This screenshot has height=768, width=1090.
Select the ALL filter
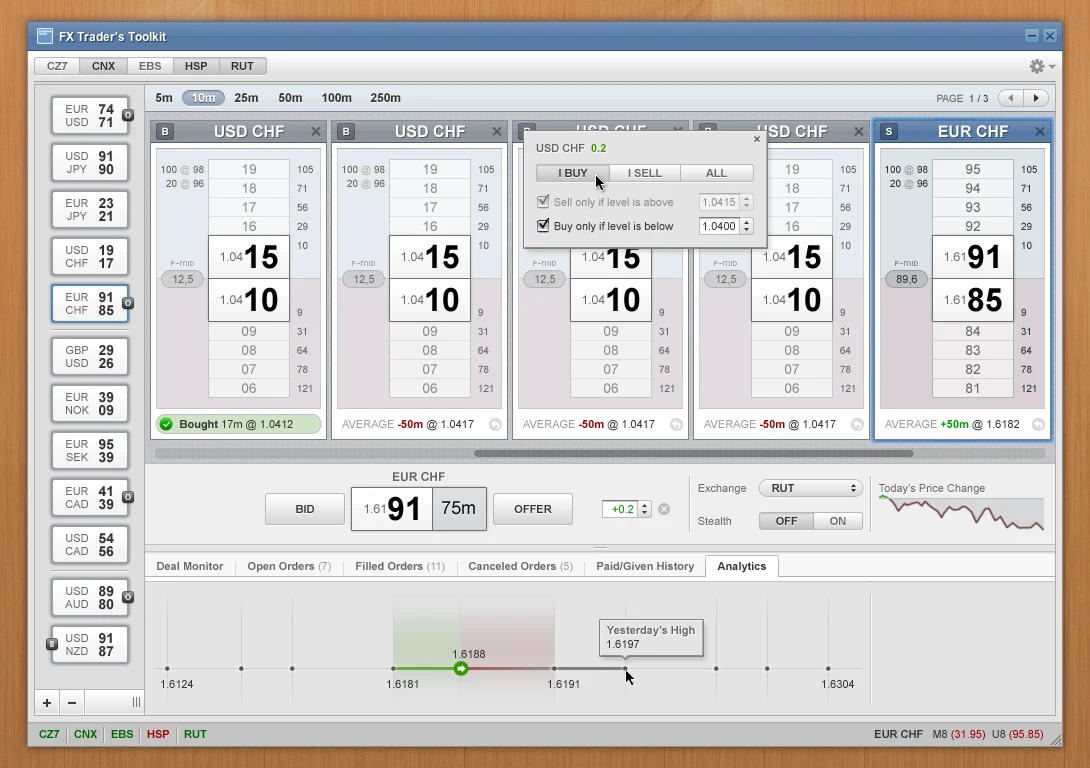(x=716, y=173)
